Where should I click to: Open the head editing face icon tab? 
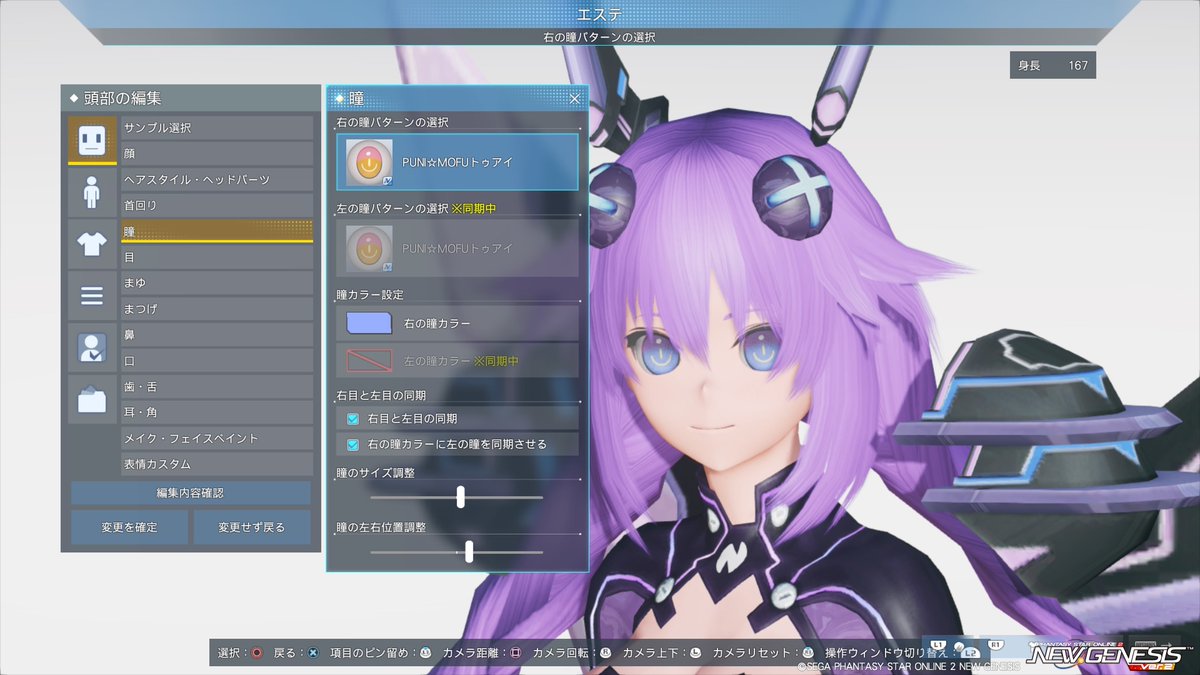[x=92, y=140]
